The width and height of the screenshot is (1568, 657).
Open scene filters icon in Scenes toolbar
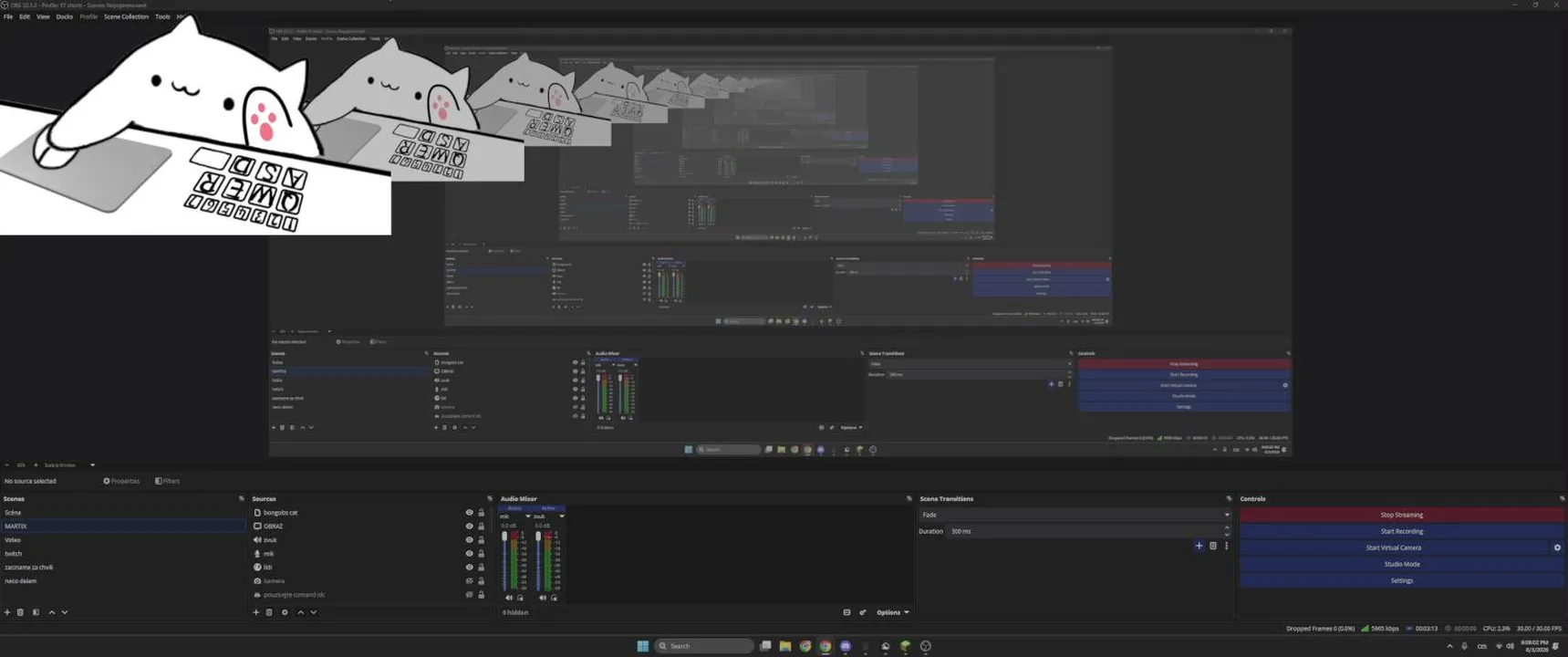(x=36, y=612)
